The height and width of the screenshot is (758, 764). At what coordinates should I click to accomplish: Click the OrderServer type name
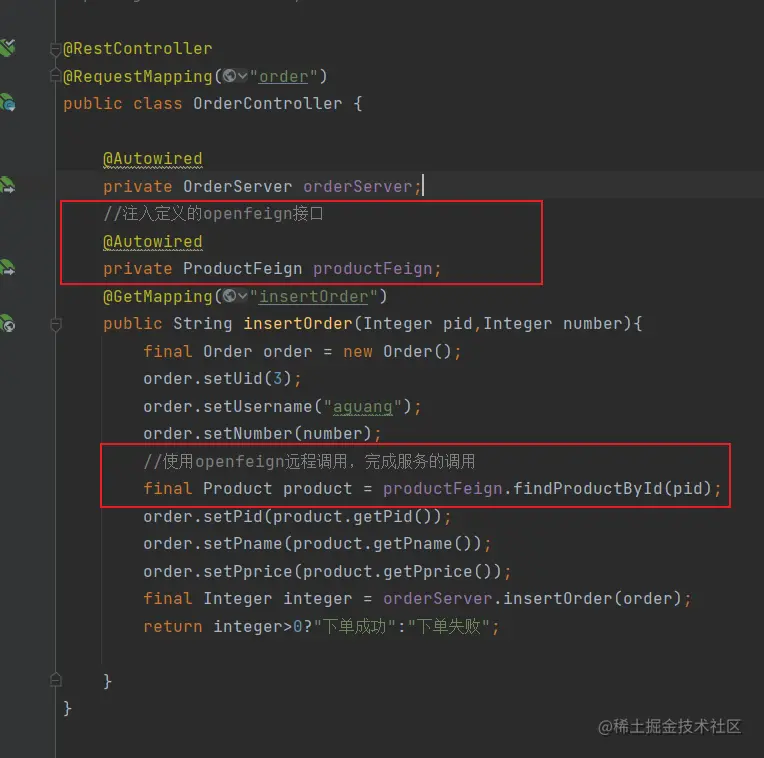(237, 187)
